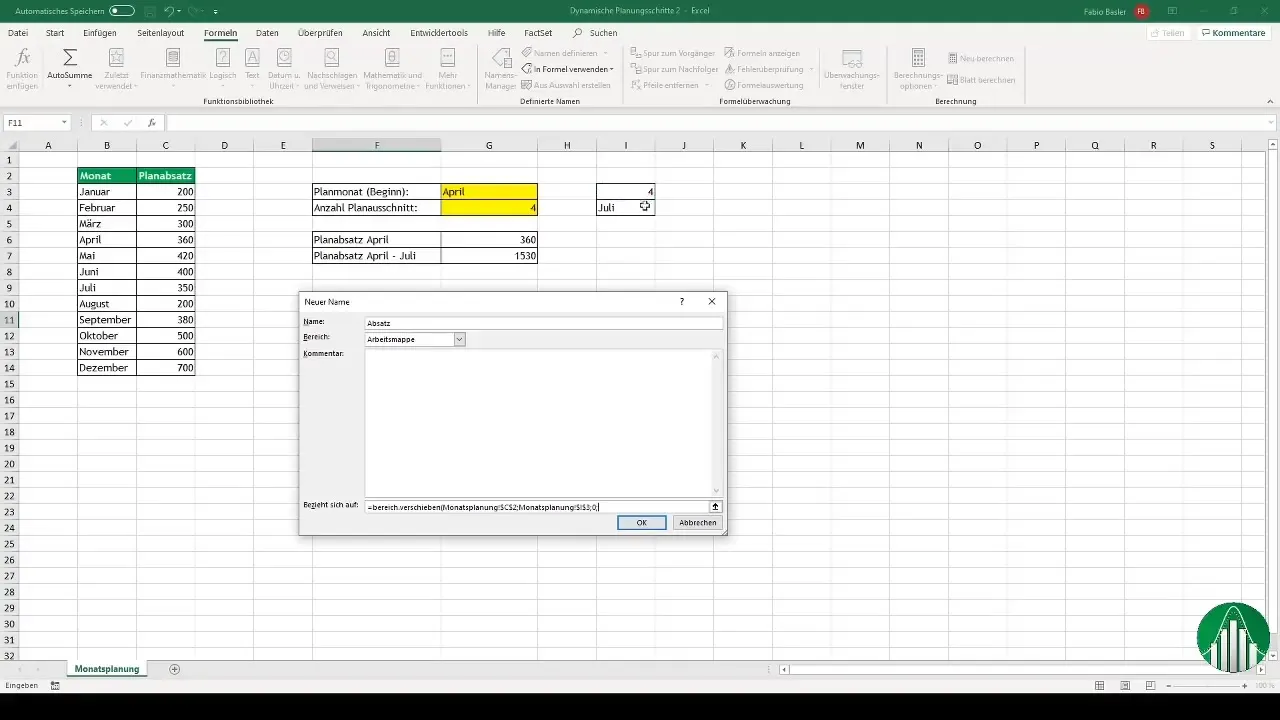The width and height of the screenshot is (1280, 720).
Task: Select the Monatsplanung sheet tab
Action: pyautogui.click(x=107, y=668)
